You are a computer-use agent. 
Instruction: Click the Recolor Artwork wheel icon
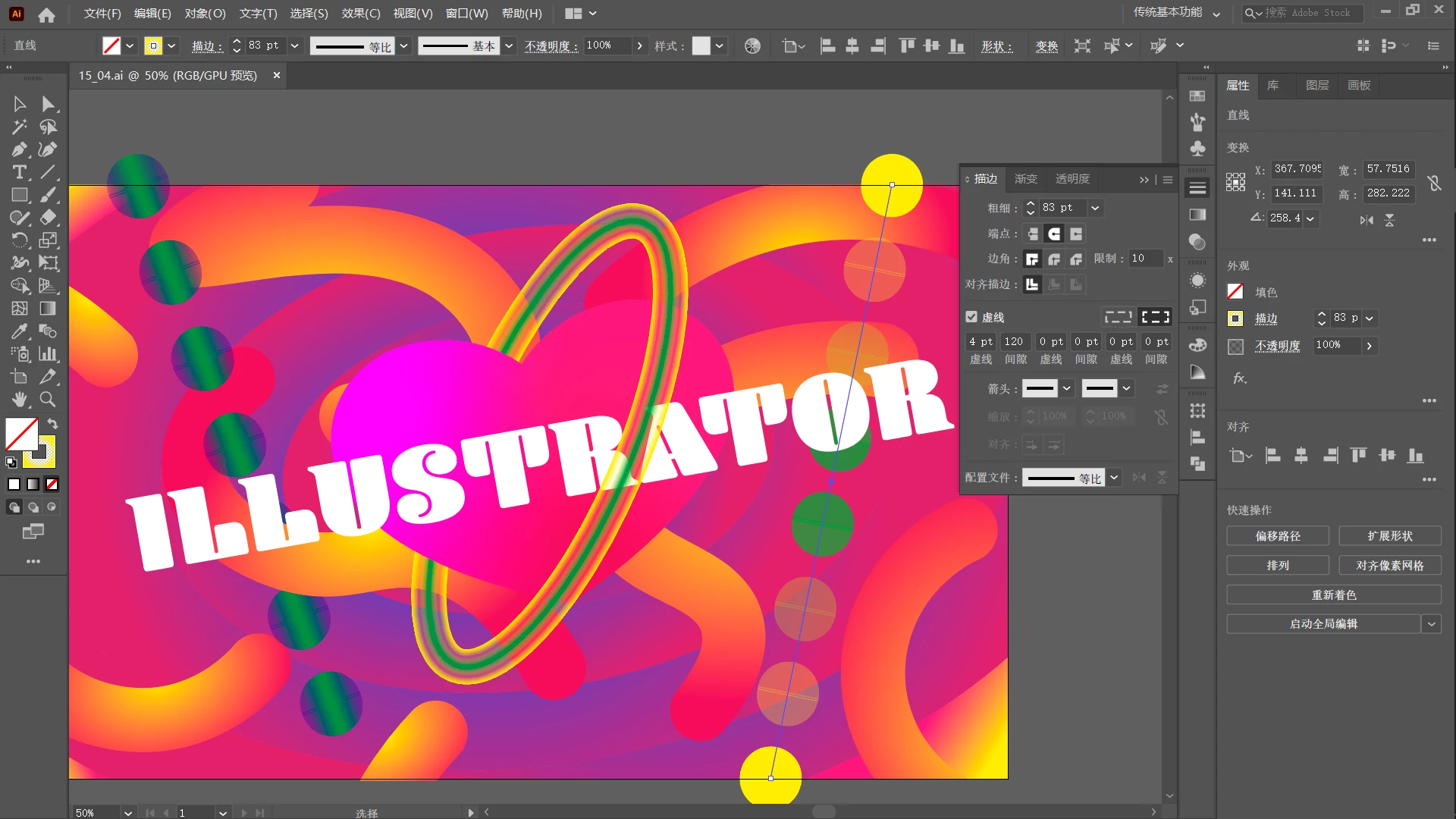752,46
